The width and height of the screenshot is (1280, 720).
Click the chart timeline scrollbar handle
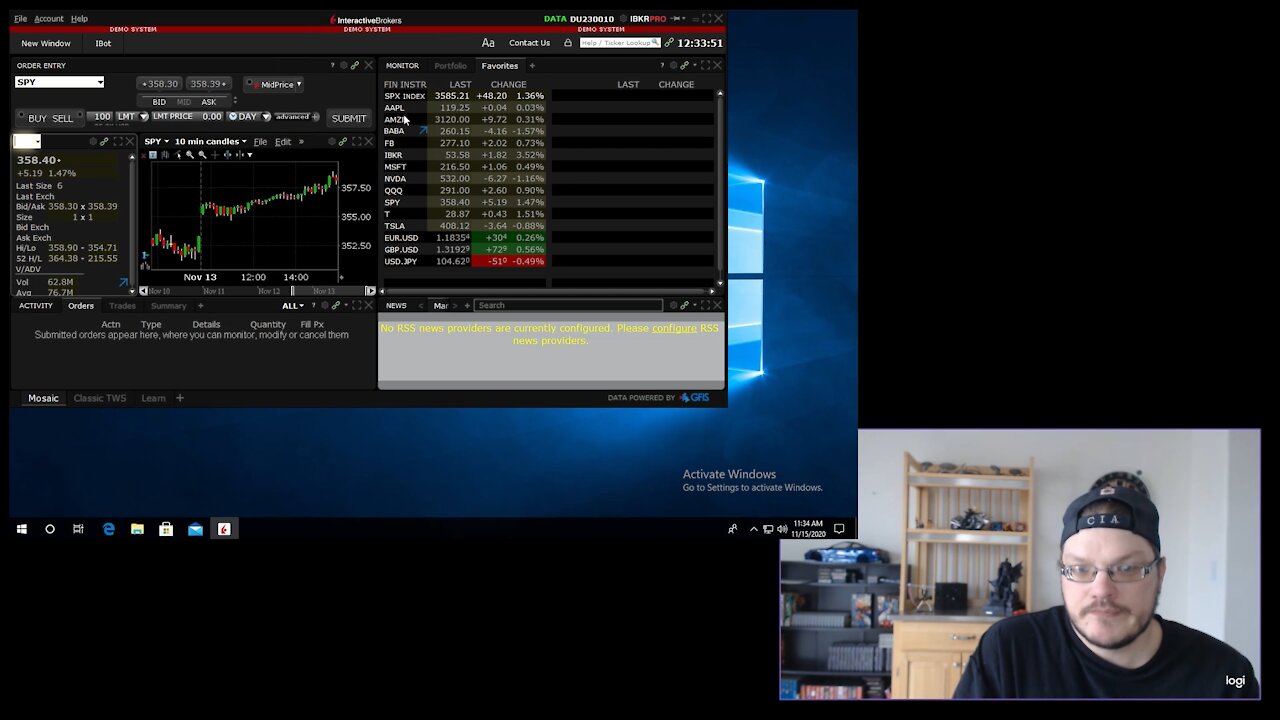coord(292,291)
